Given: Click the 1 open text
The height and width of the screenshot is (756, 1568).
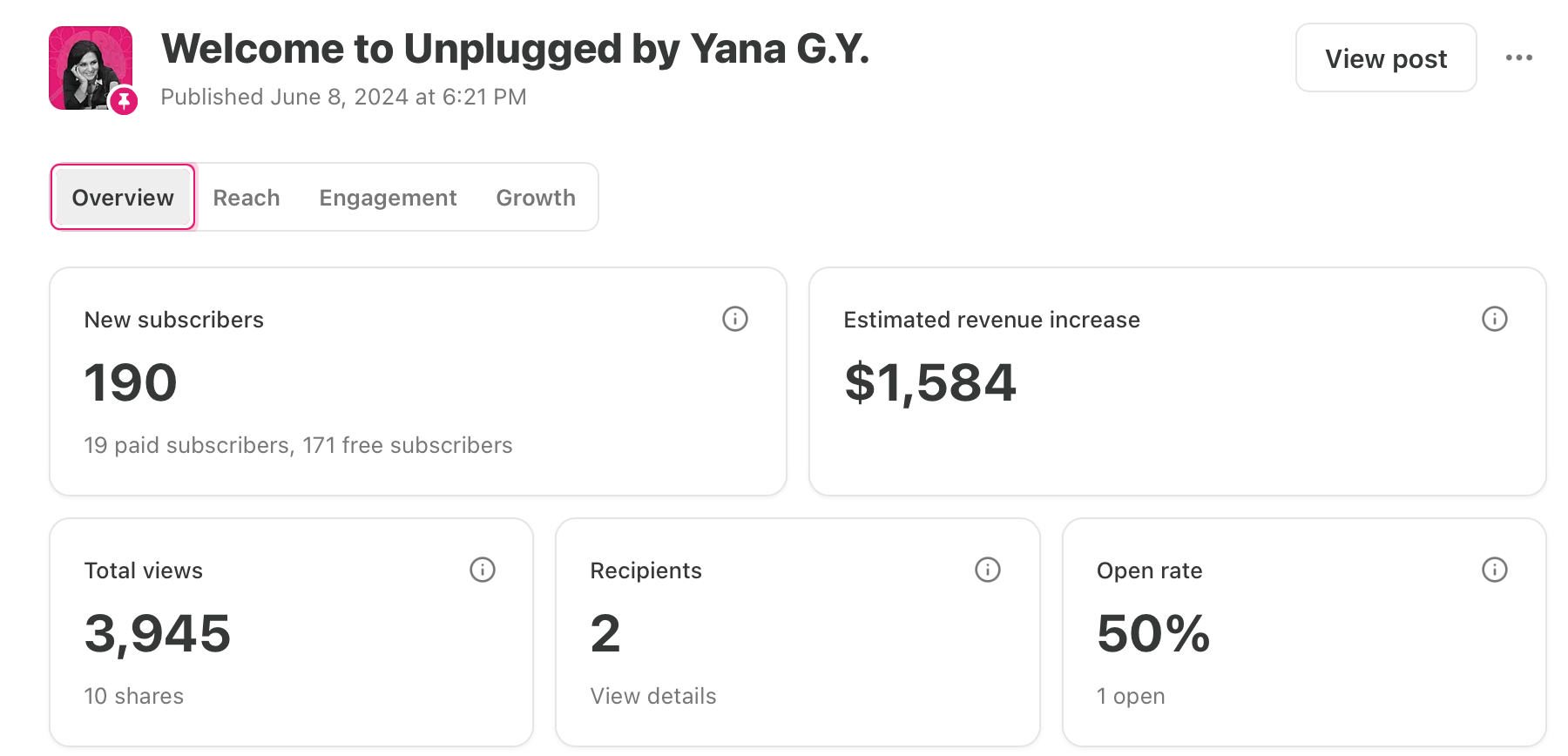Looking at the screenshot, I should 1131,696.
